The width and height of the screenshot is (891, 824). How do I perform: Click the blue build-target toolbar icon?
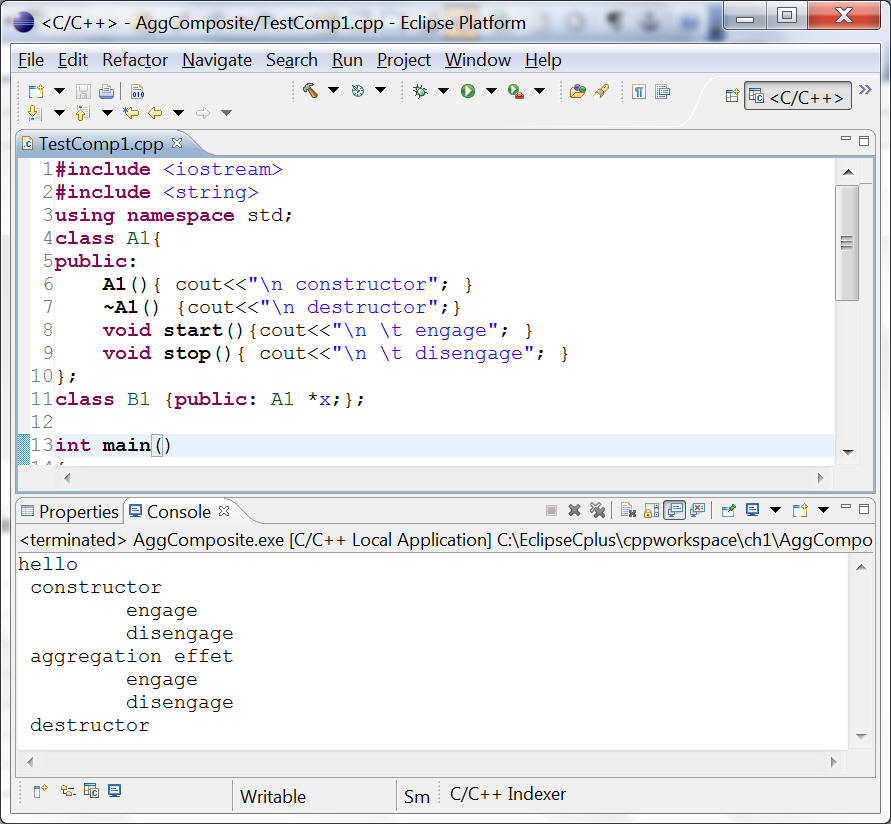click(357, 90)
